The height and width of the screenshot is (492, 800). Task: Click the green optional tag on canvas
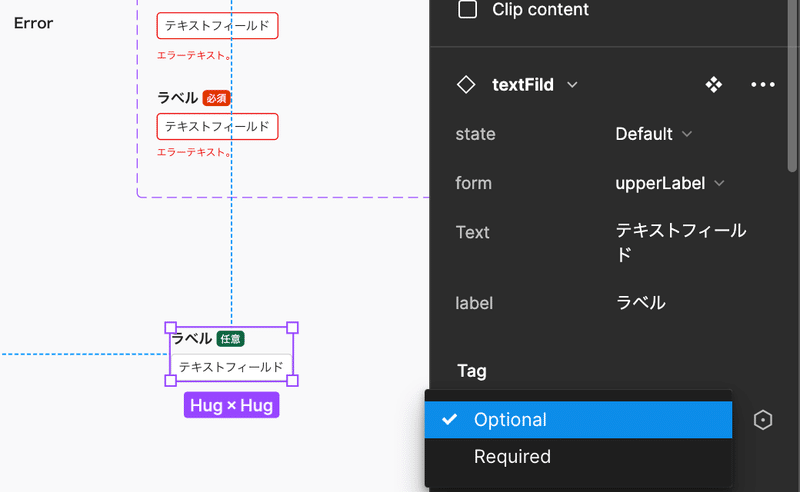pos(231,339)
